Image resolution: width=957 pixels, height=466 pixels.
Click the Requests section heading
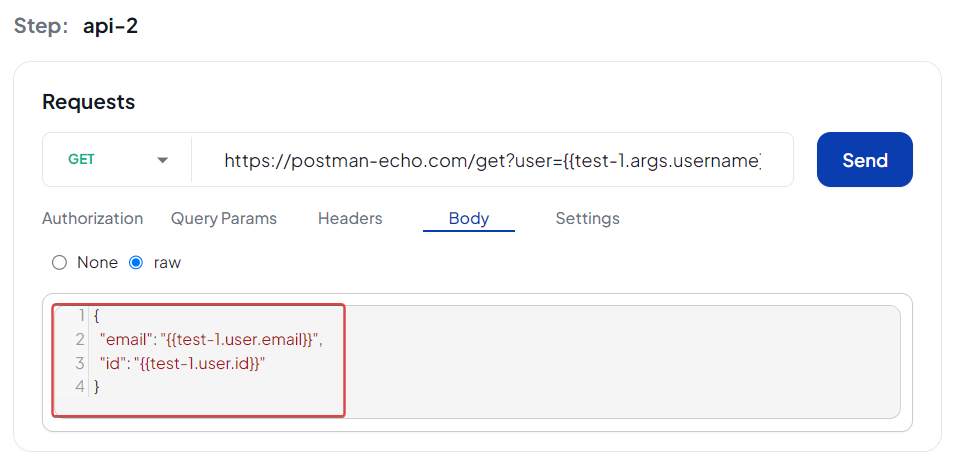(x=88, y=102)
